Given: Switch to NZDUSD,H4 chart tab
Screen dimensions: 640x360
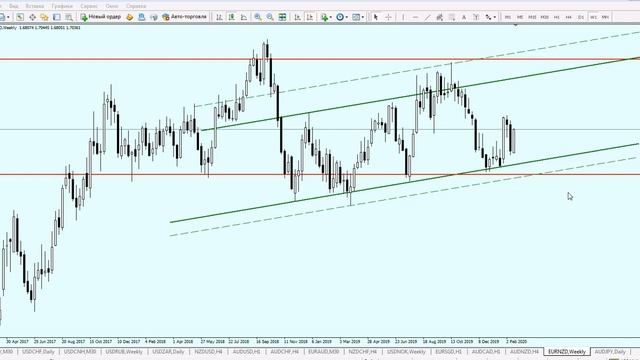Looking at the screenshot, I should (208, 351).
